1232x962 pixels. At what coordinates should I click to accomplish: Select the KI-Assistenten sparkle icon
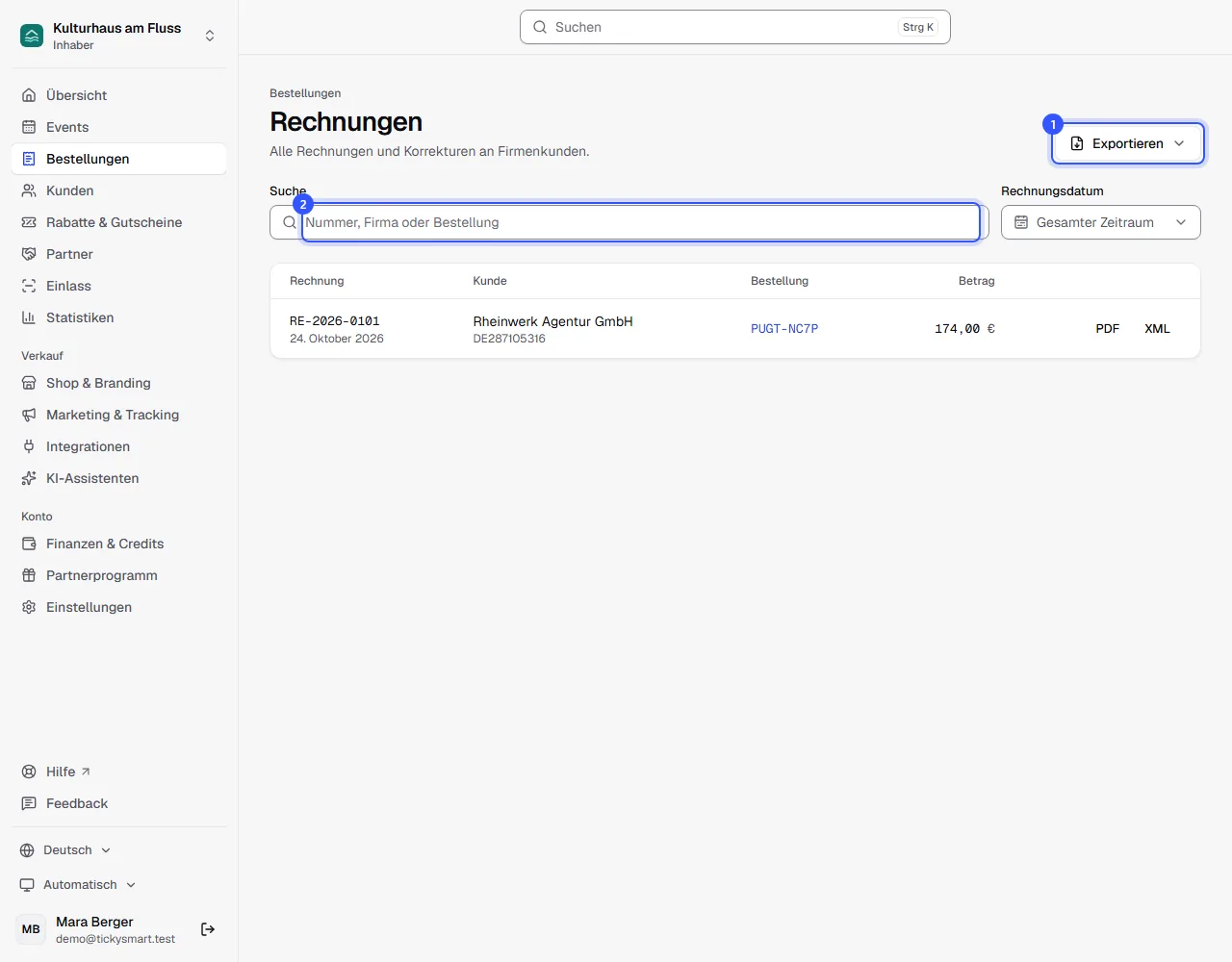click(x=29, y=478)
